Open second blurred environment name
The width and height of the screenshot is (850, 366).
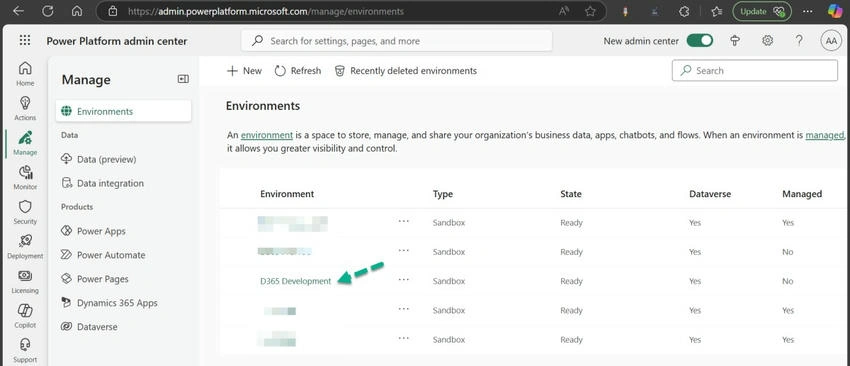285,252
